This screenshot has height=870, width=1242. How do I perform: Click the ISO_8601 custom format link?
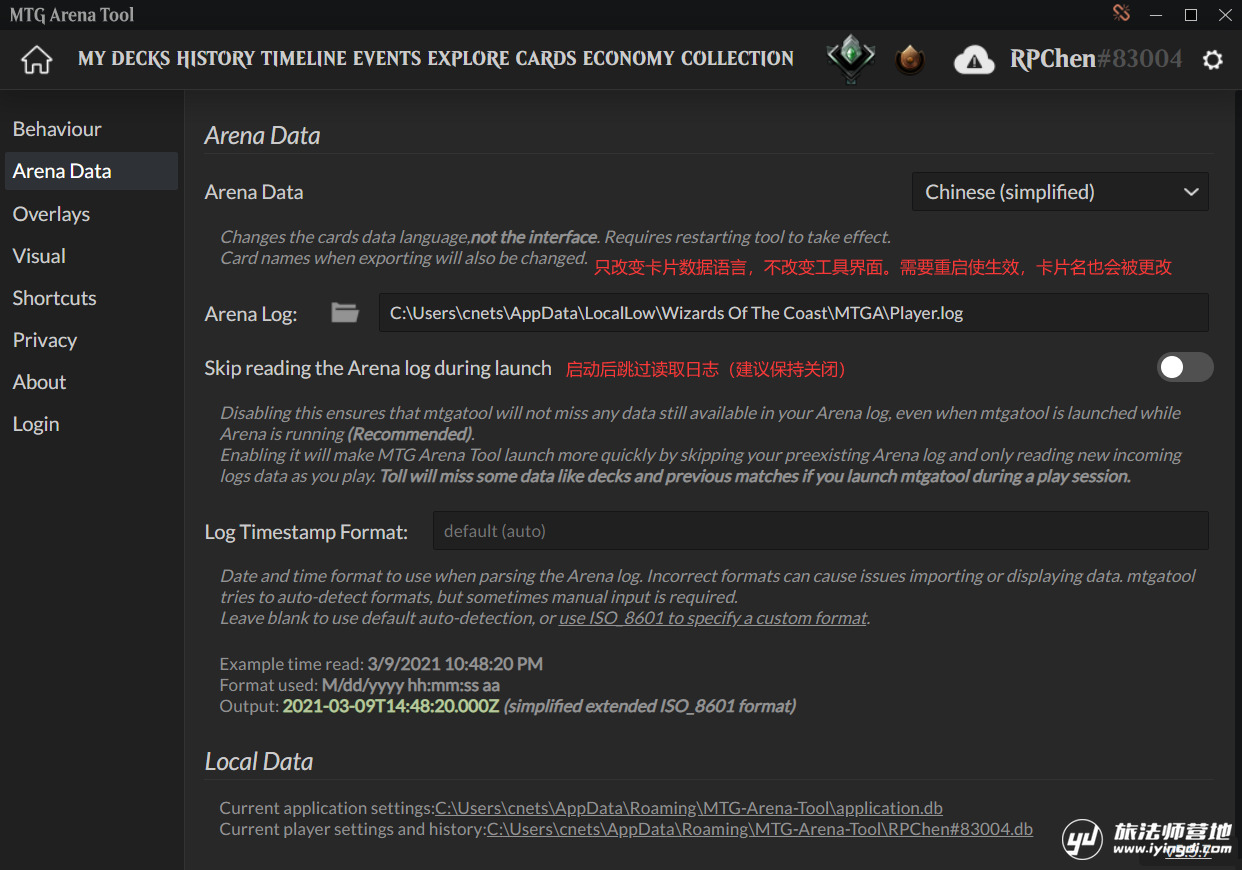coord(713,618)
